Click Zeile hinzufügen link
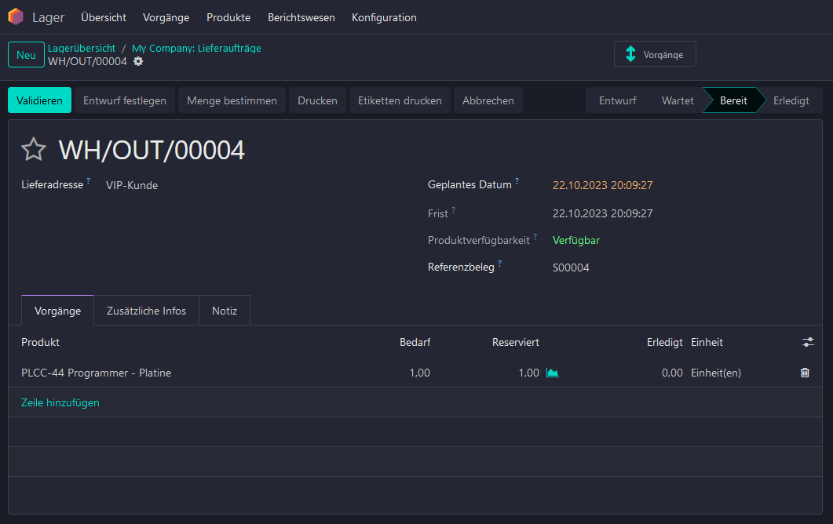 point(60,403)
